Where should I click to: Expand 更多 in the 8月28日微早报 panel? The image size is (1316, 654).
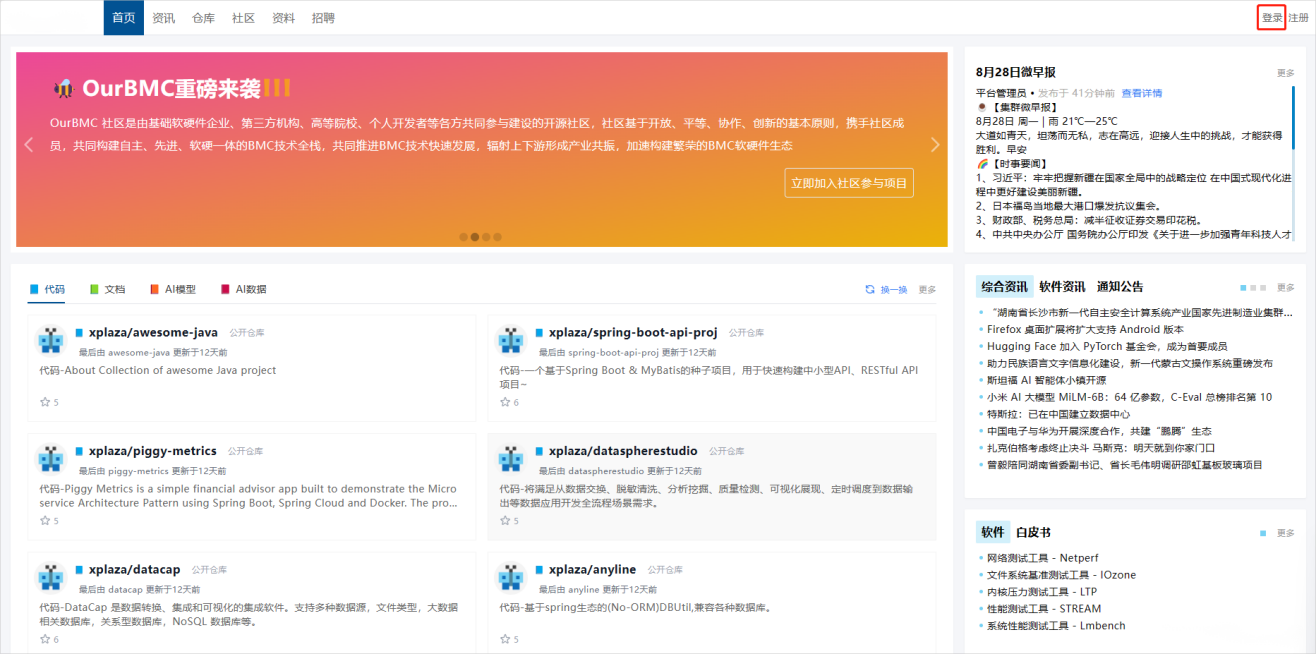1285,73
